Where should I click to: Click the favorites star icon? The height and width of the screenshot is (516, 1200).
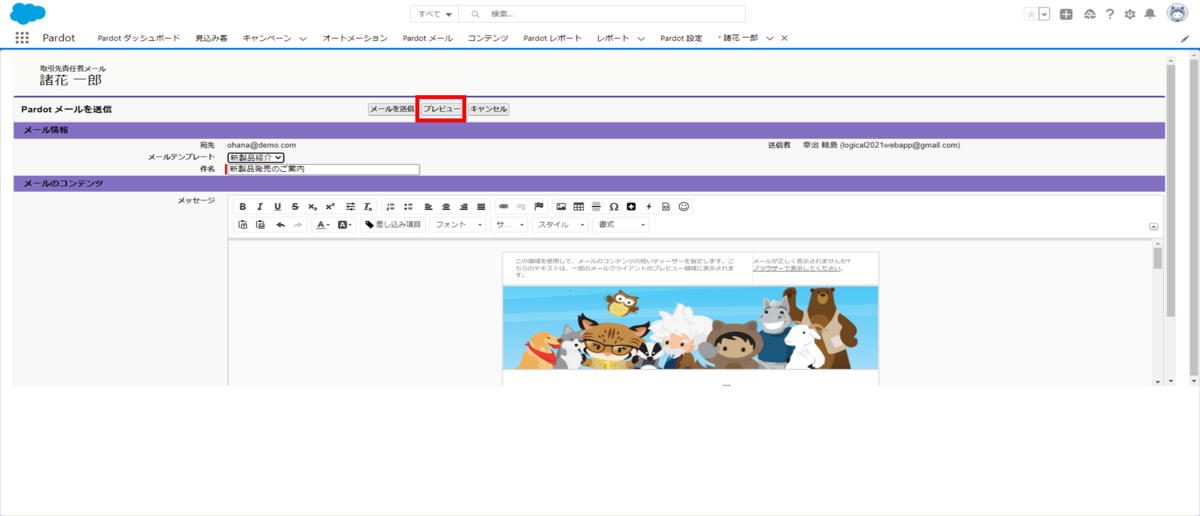1031,14
